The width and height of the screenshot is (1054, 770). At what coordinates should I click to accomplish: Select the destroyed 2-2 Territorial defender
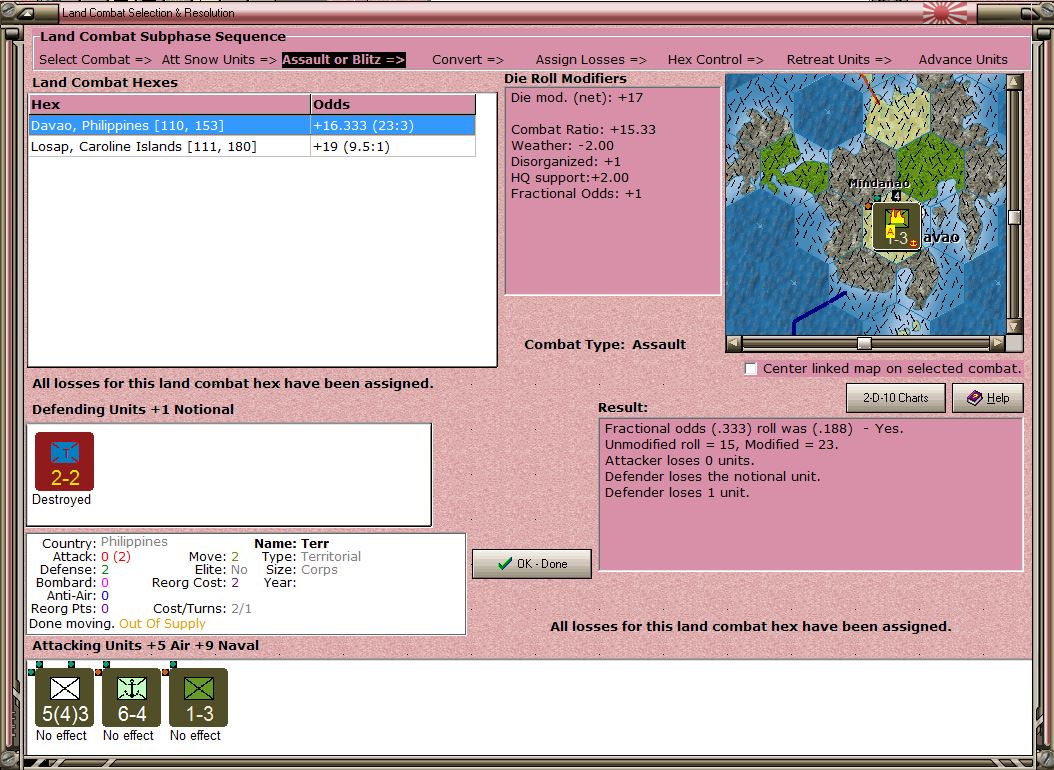point(65,462)
